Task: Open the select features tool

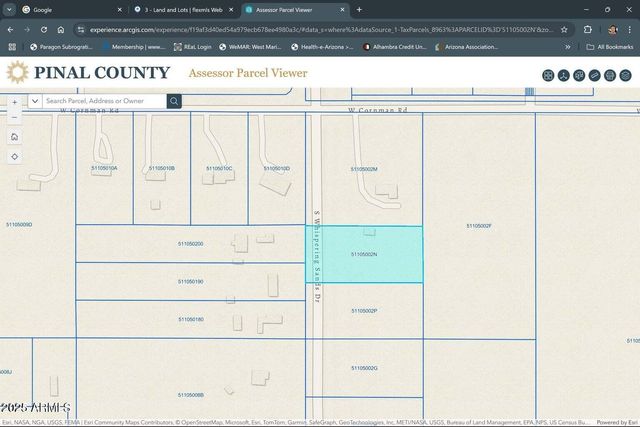Action: (x=579, y=75)
